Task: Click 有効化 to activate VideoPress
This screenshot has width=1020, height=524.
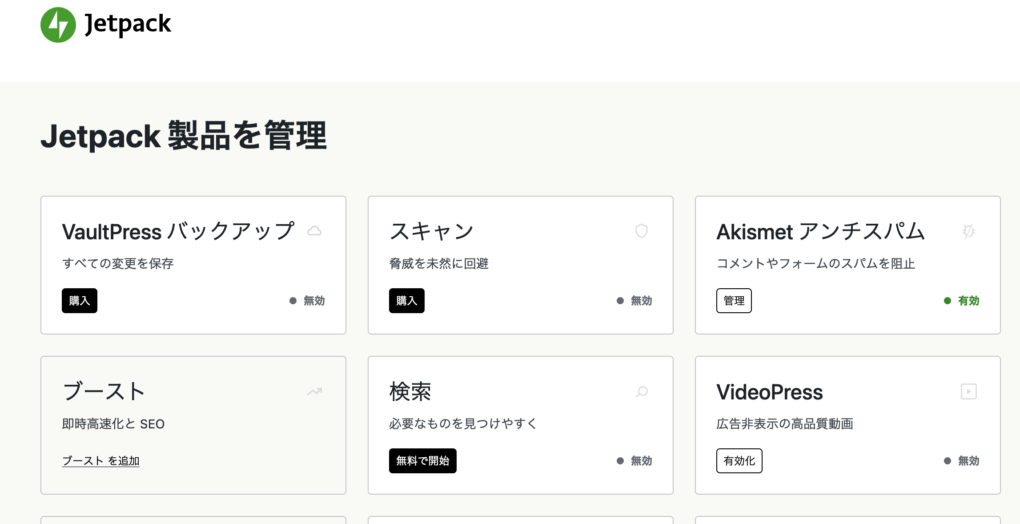Action: [739, 461]
